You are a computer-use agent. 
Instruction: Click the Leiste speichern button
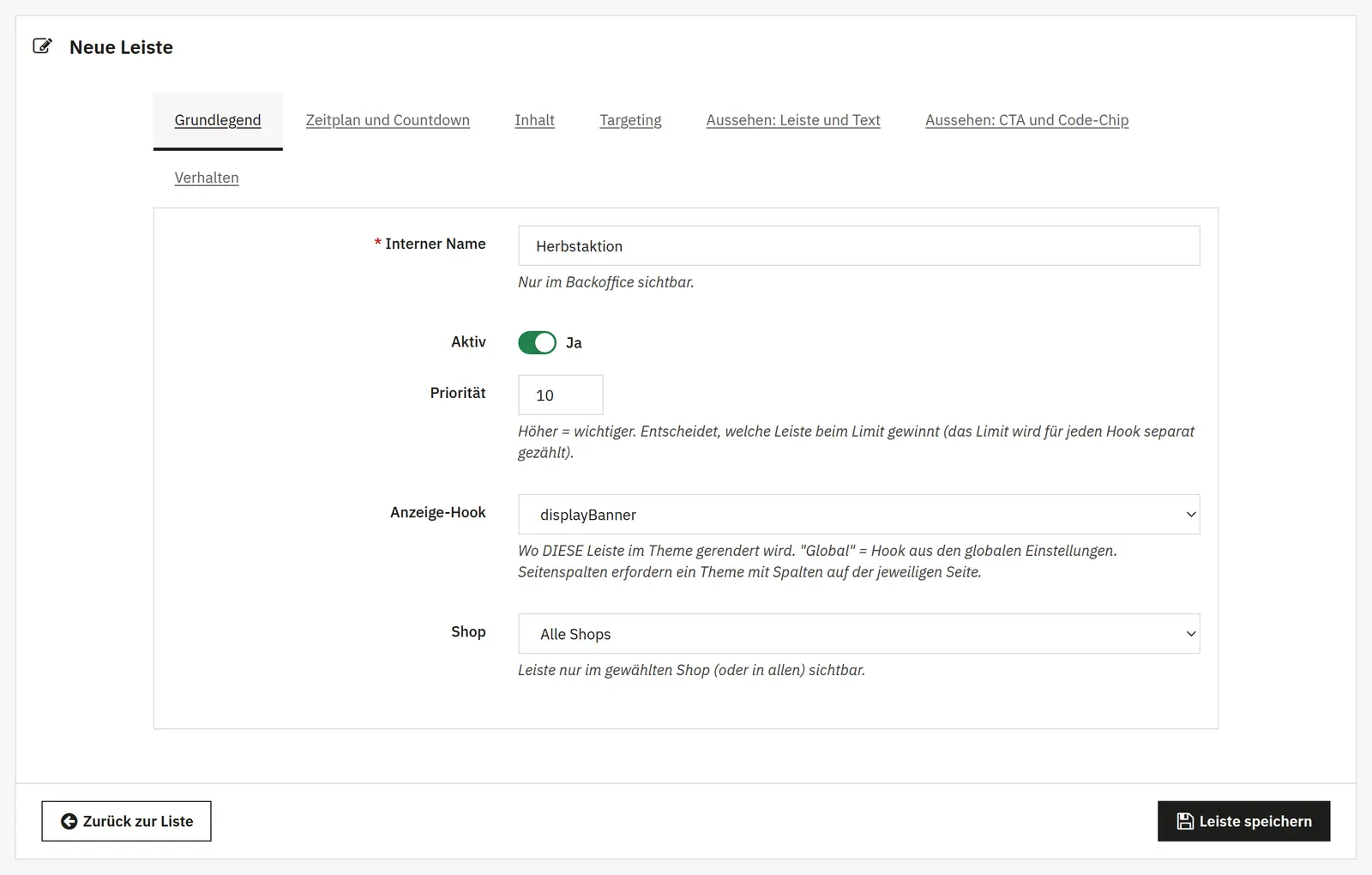click(1243, 822)
